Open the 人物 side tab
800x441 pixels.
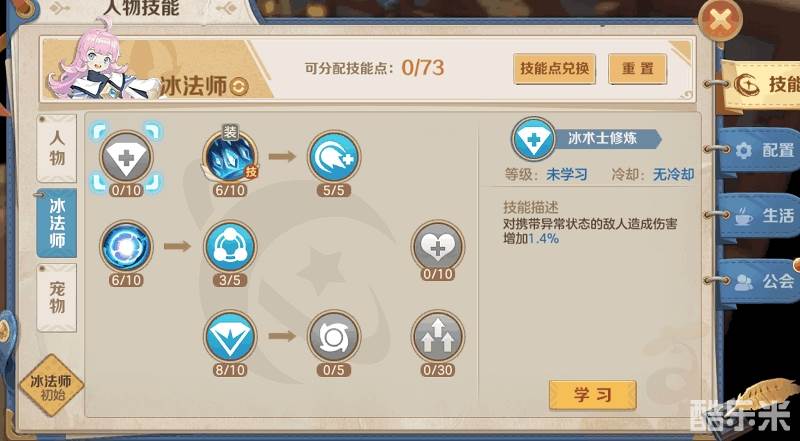[57, 148]
